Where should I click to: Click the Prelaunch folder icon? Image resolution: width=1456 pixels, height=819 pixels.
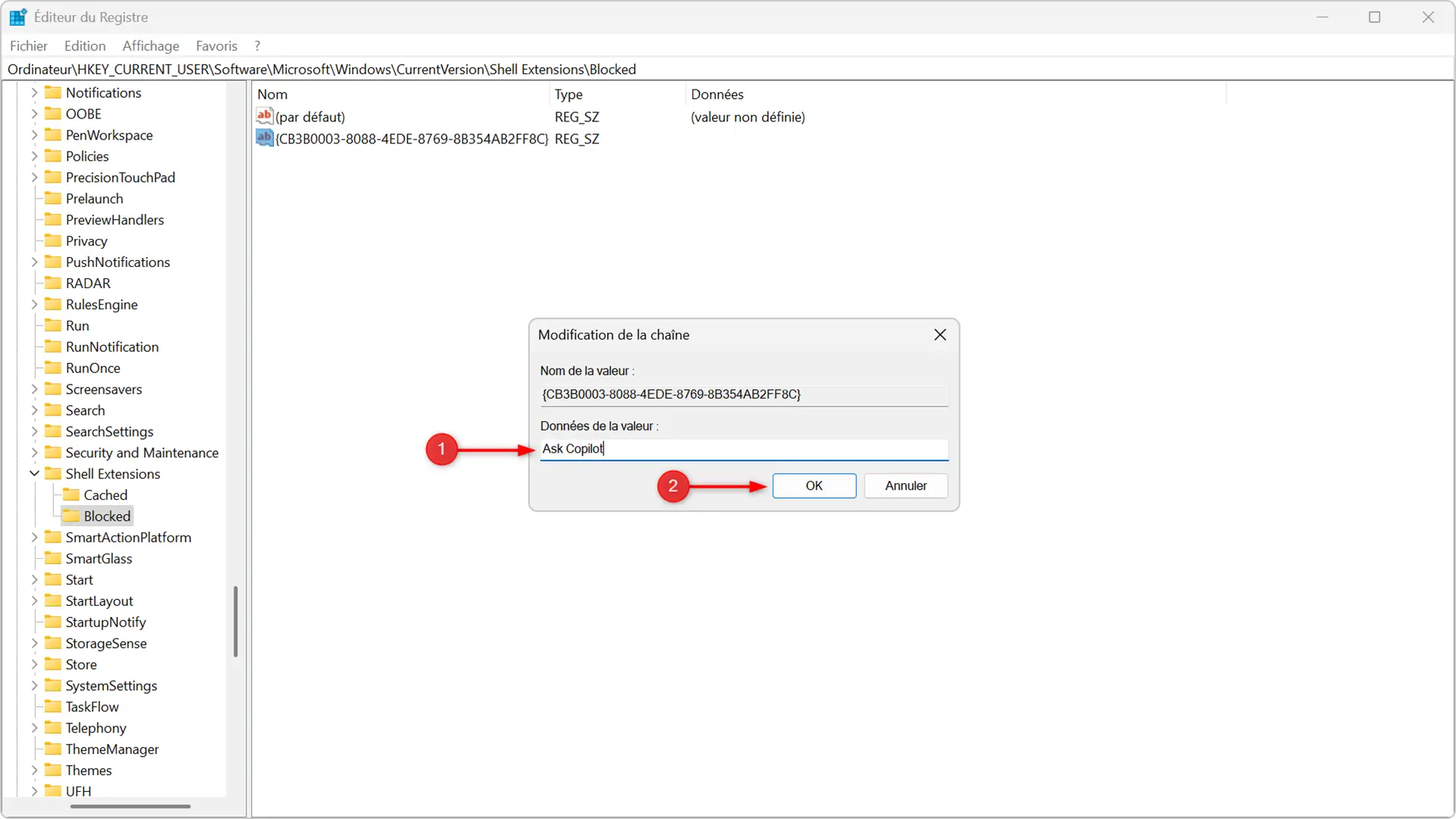click(53, 199)
